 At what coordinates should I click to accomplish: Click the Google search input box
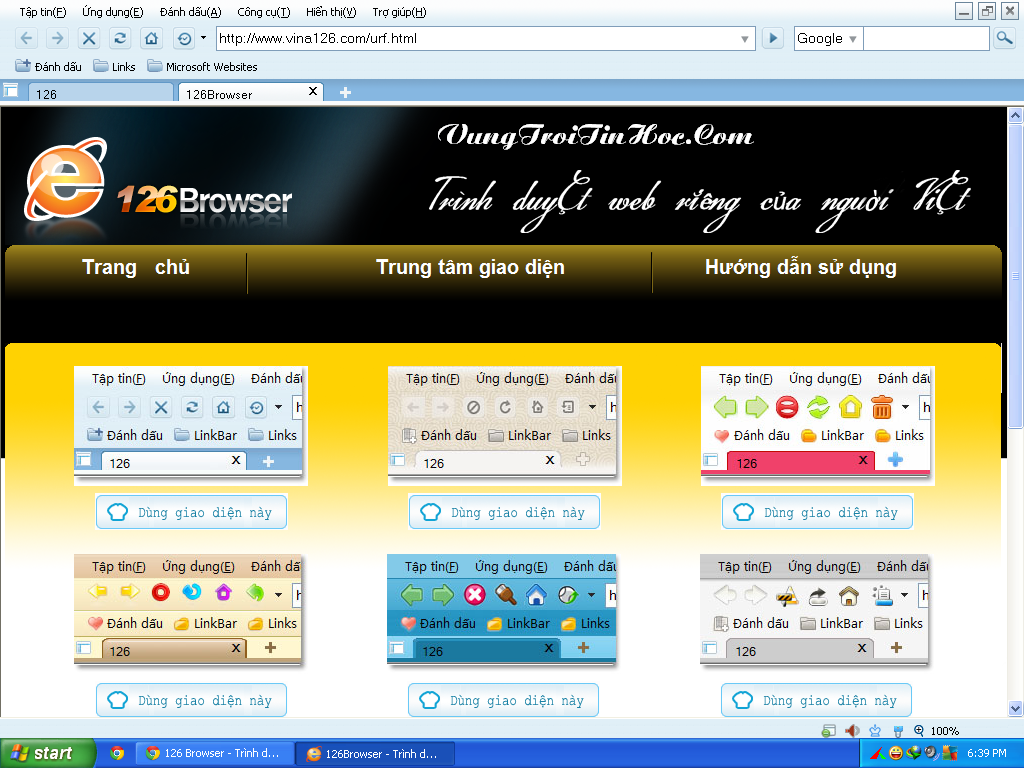pos(926,39)
